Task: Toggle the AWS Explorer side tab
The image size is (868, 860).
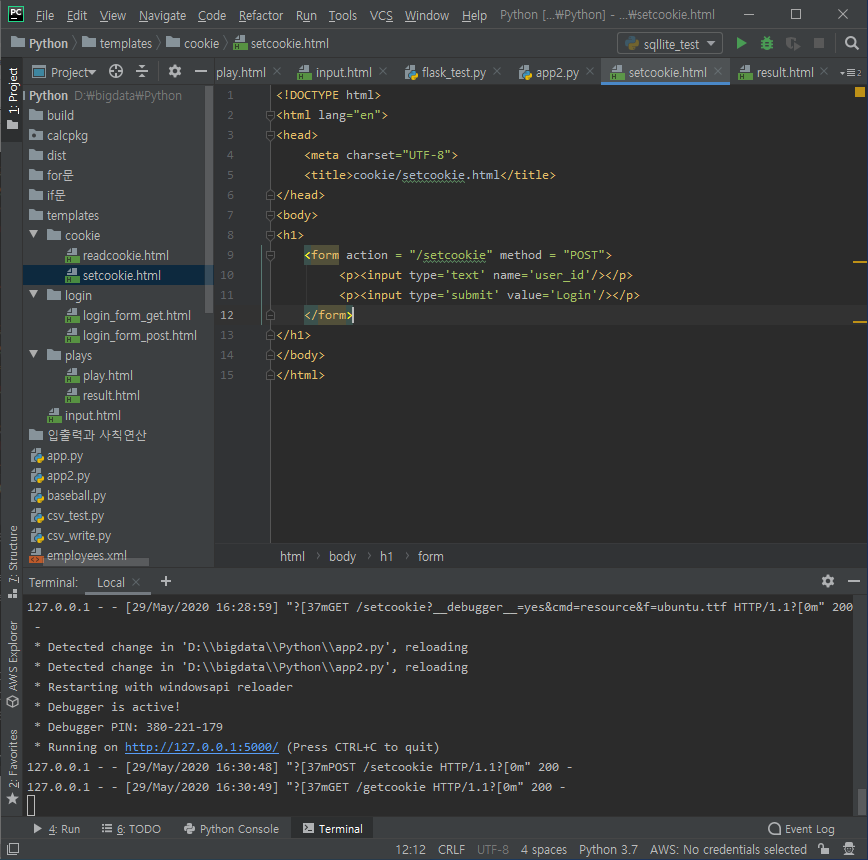Action: pyautogui.click(x=12, y=664)
